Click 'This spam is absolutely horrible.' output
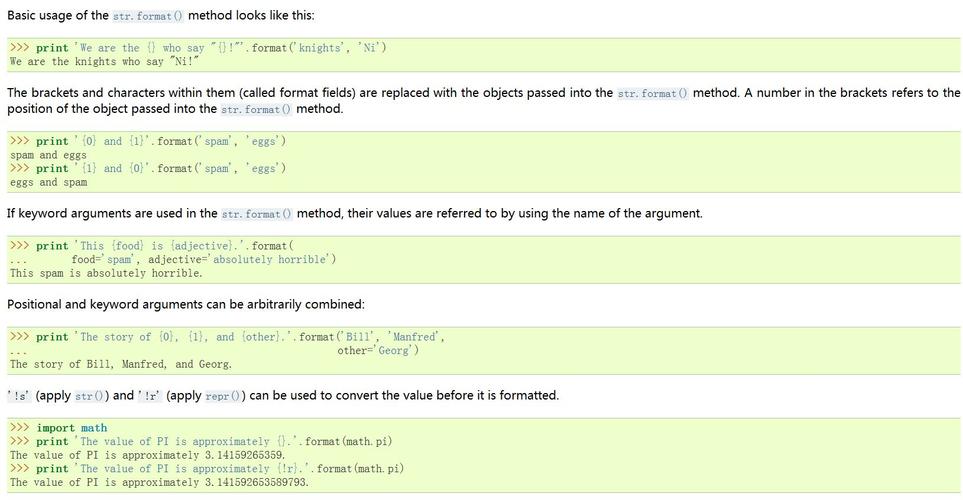963x500 pixels. pos(106,273)
